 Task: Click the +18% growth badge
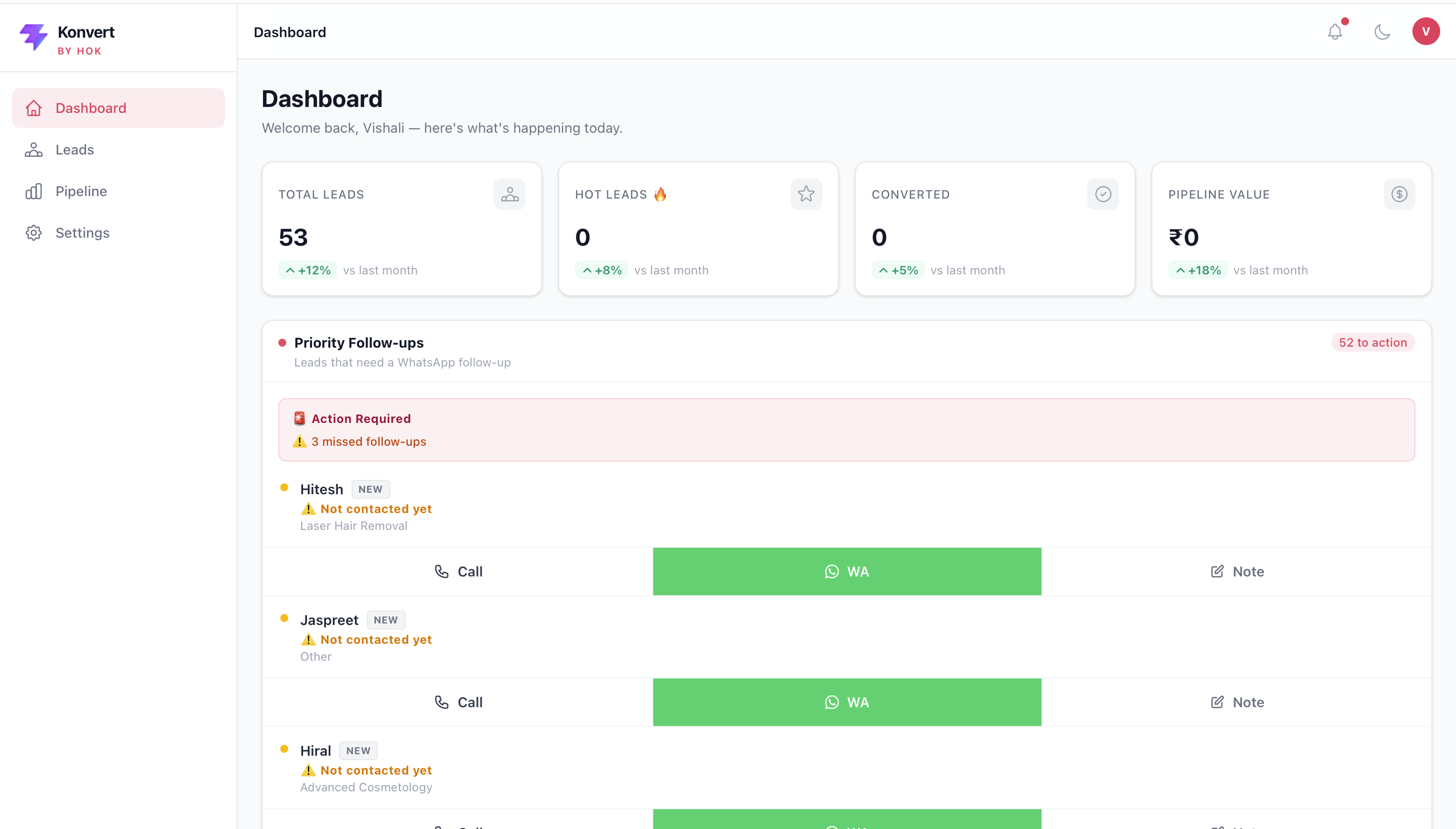(1197, 270)
